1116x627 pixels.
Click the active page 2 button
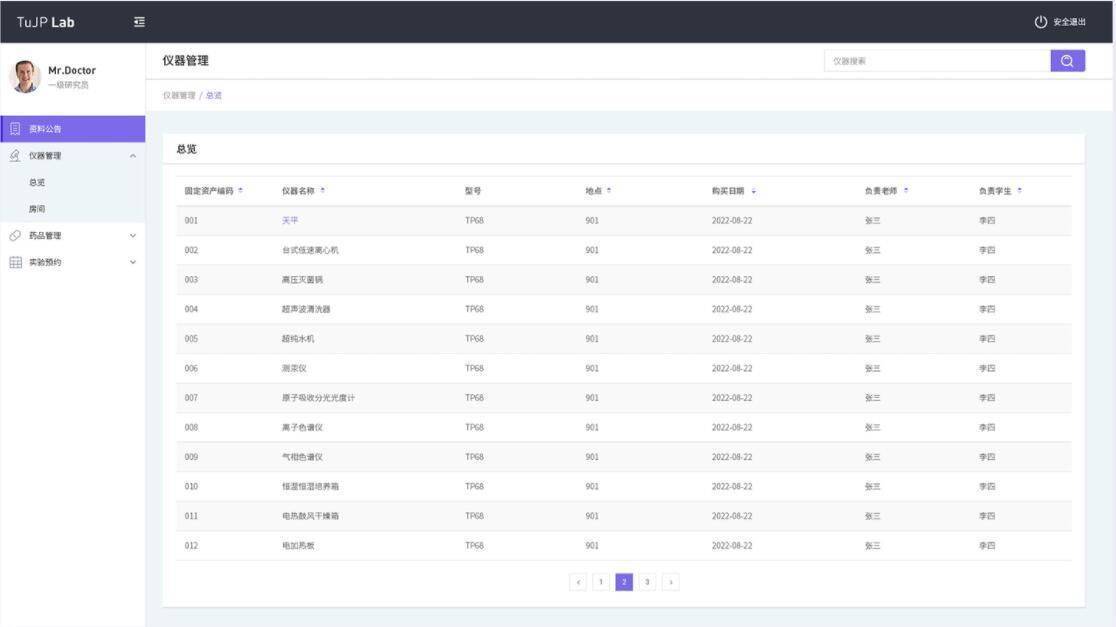click(624, 582)
